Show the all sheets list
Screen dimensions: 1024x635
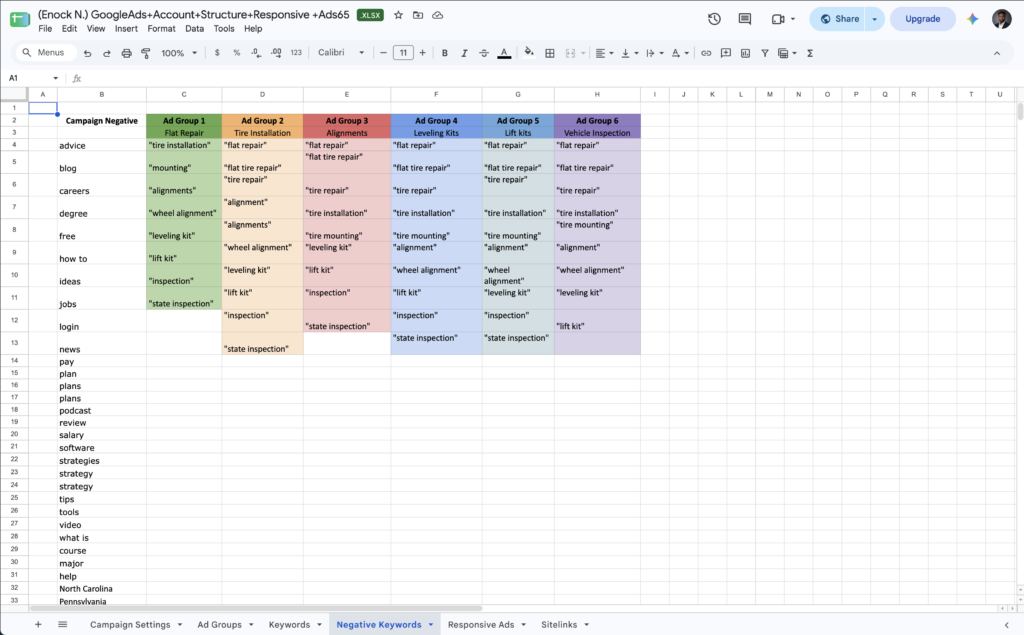[63, 625]
